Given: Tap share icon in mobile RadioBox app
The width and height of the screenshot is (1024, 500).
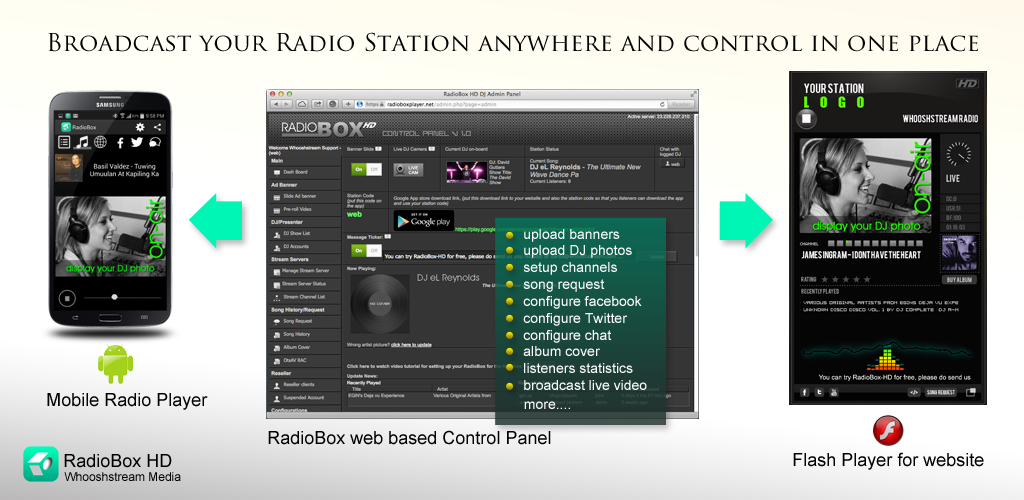Looking at the screenshot, I should point(157,127).
